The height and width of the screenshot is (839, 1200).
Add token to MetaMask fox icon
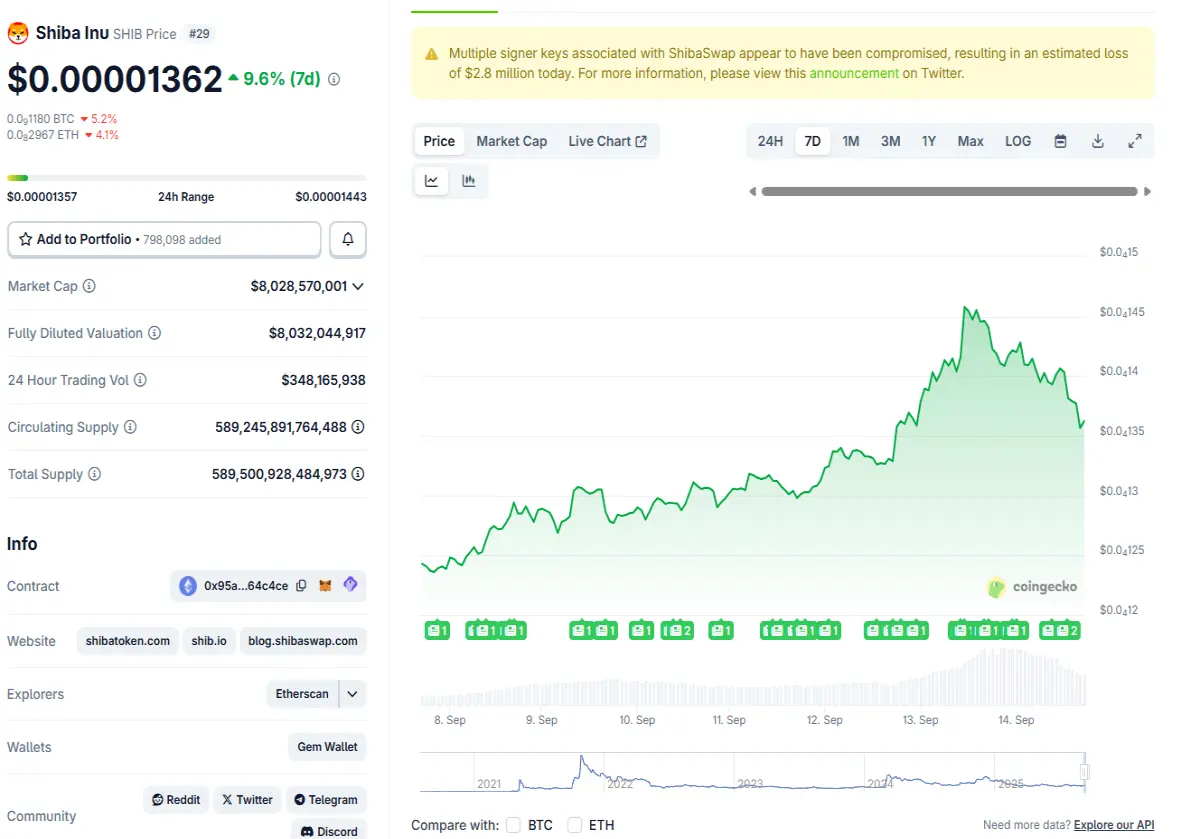tap(325, 586)
